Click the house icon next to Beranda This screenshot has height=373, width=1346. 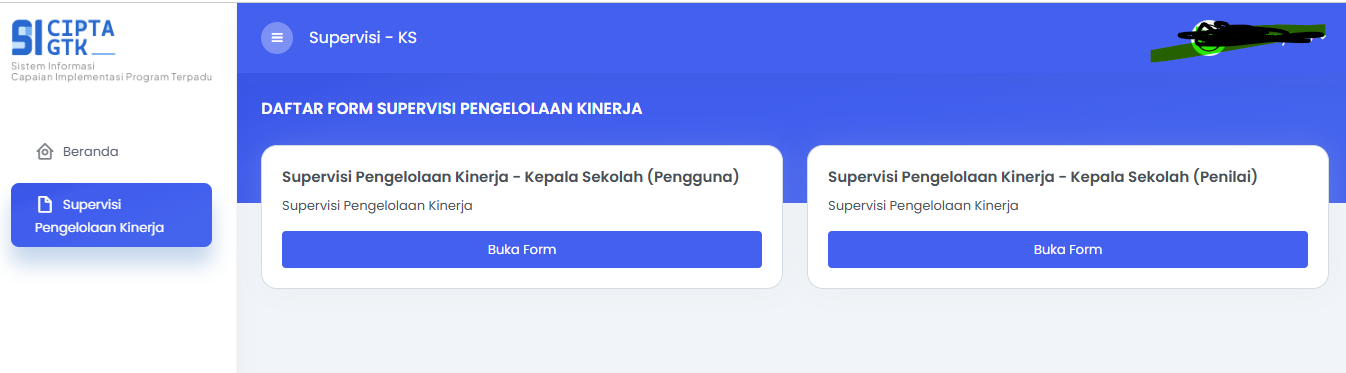pos(44,152)
